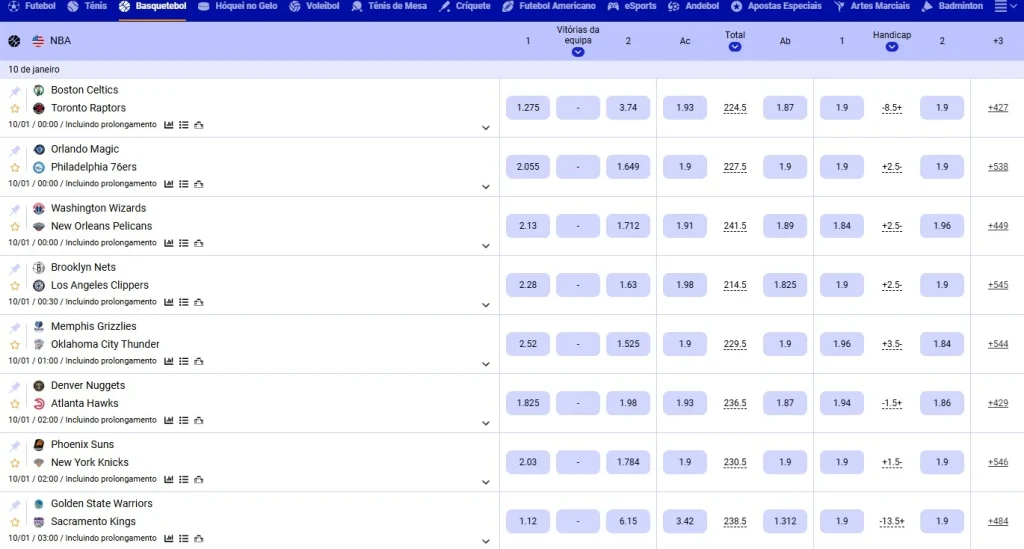Screen dimensions: 1024x549
Task: Open the Críquete sports tab
Action: tap(464, 6)
